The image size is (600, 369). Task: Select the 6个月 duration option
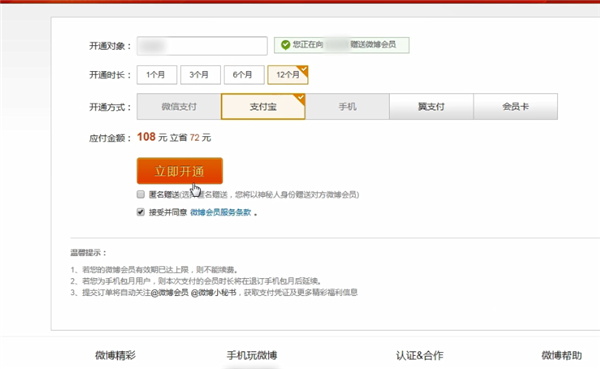pos(244,75)
